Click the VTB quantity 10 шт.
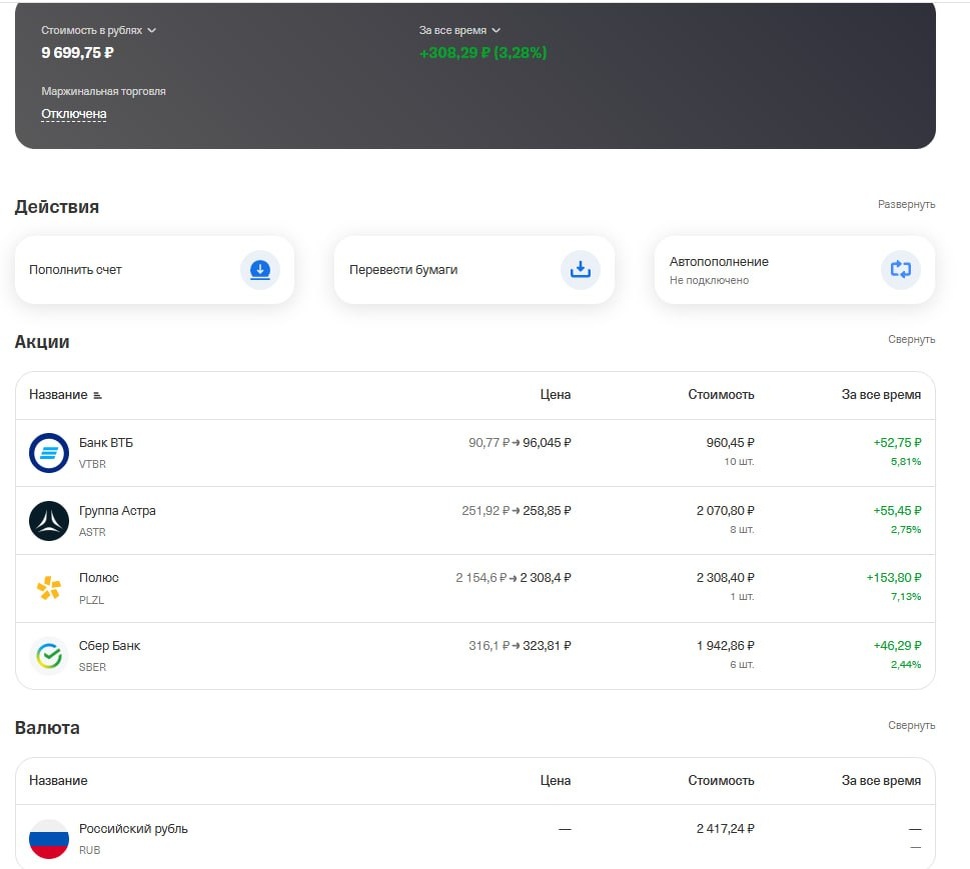 click(739, 461)
